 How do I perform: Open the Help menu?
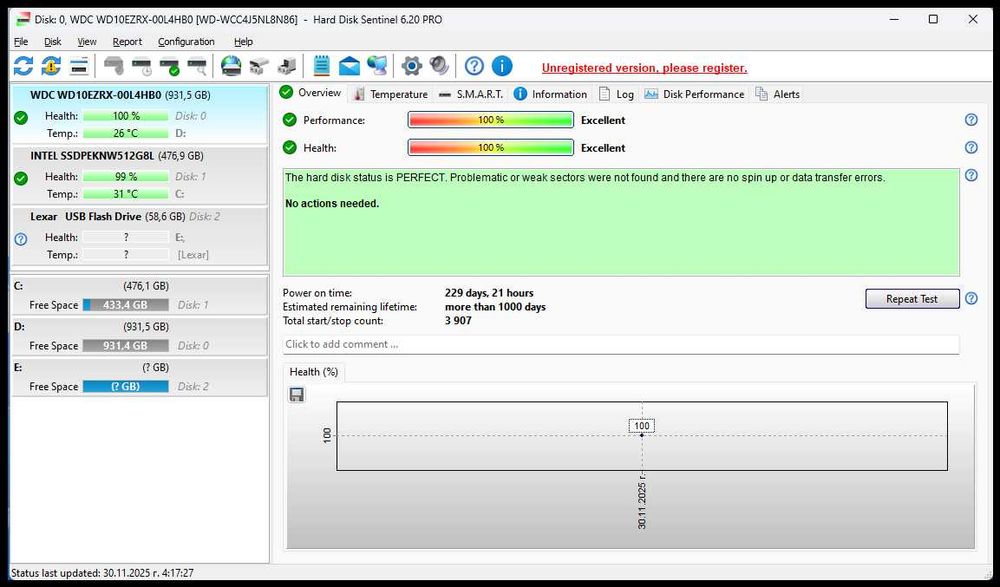(243, 41)
